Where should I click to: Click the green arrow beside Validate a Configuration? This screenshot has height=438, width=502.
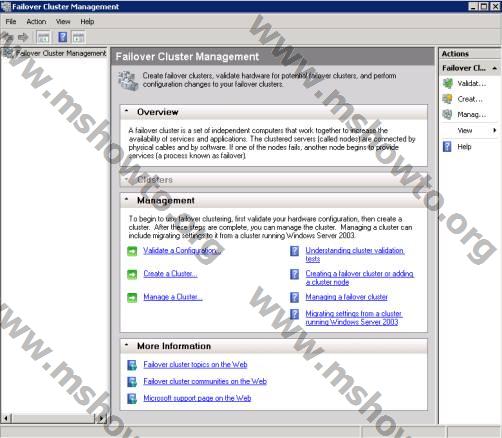[132, 251]
